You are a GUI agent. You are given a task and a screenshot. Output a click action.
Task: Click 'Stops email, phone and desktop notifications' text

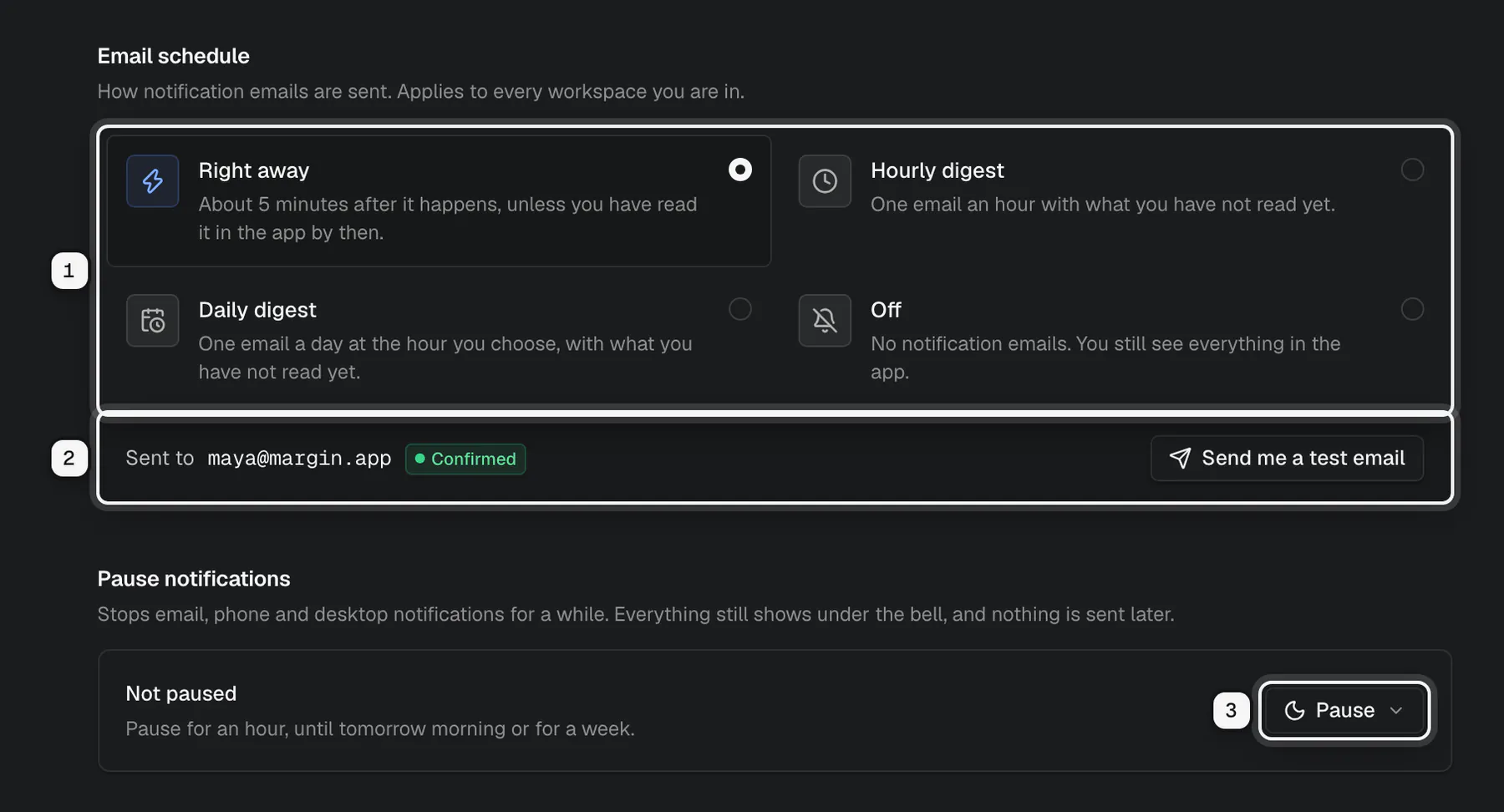pyautogui.click(x=636, y=614)
